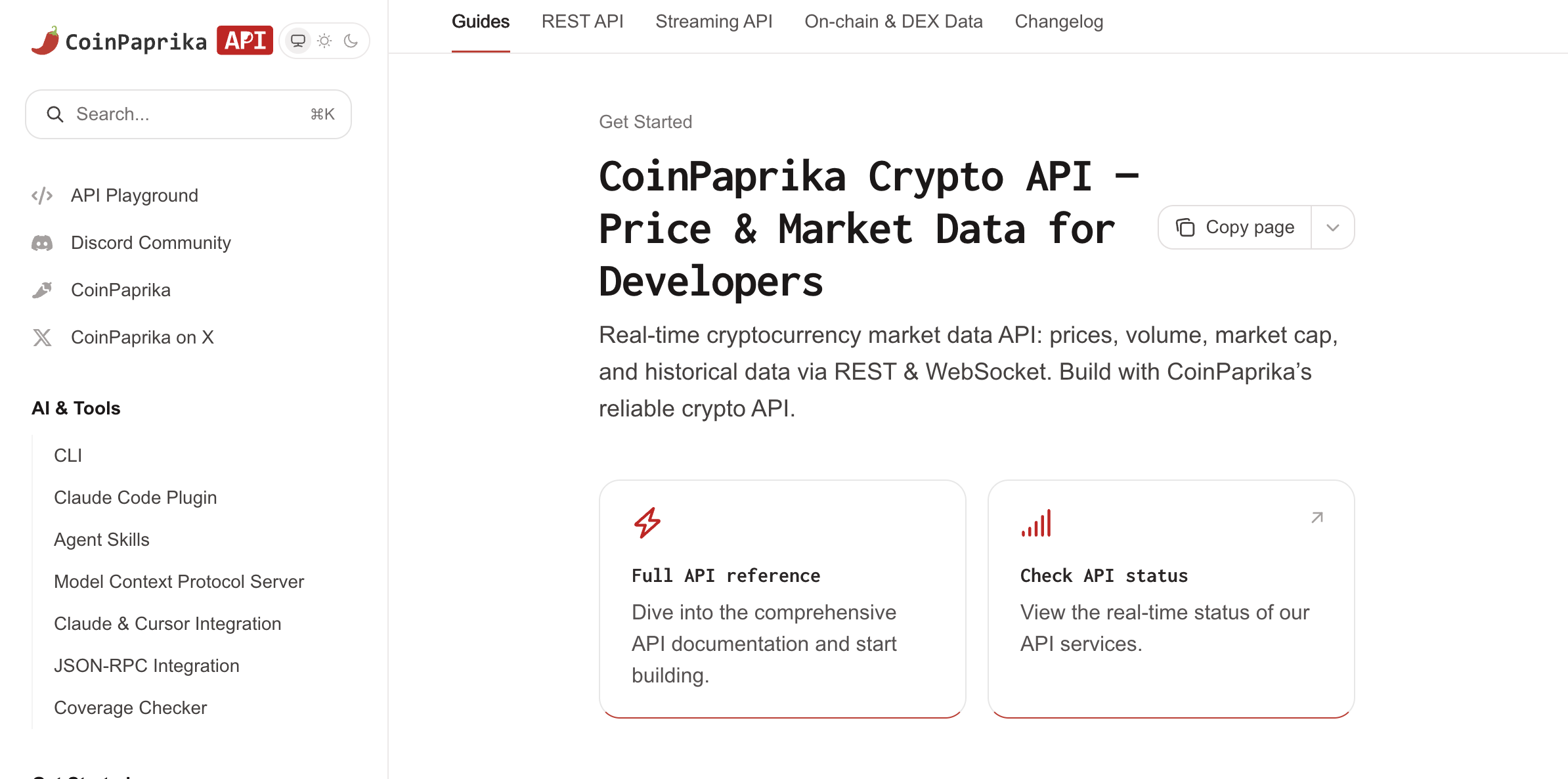Open On-chain & DEX Data tab
Viewport: 1568px width, 779px height.
[x=894, y=22]
